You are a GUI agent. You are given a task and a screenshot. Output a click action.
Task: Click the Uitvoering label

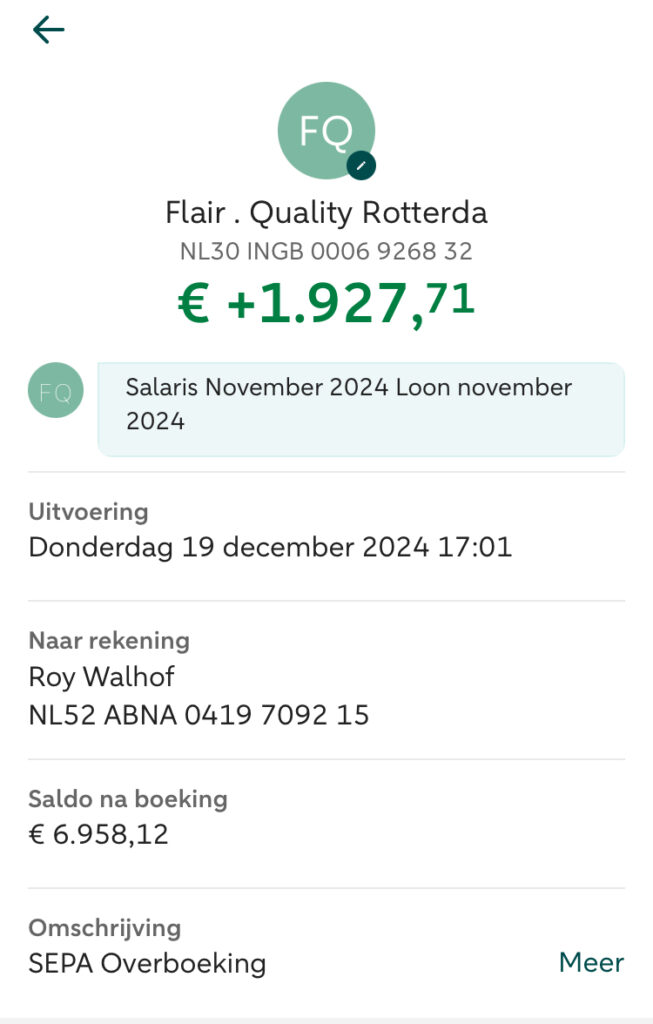coord(88,512)
